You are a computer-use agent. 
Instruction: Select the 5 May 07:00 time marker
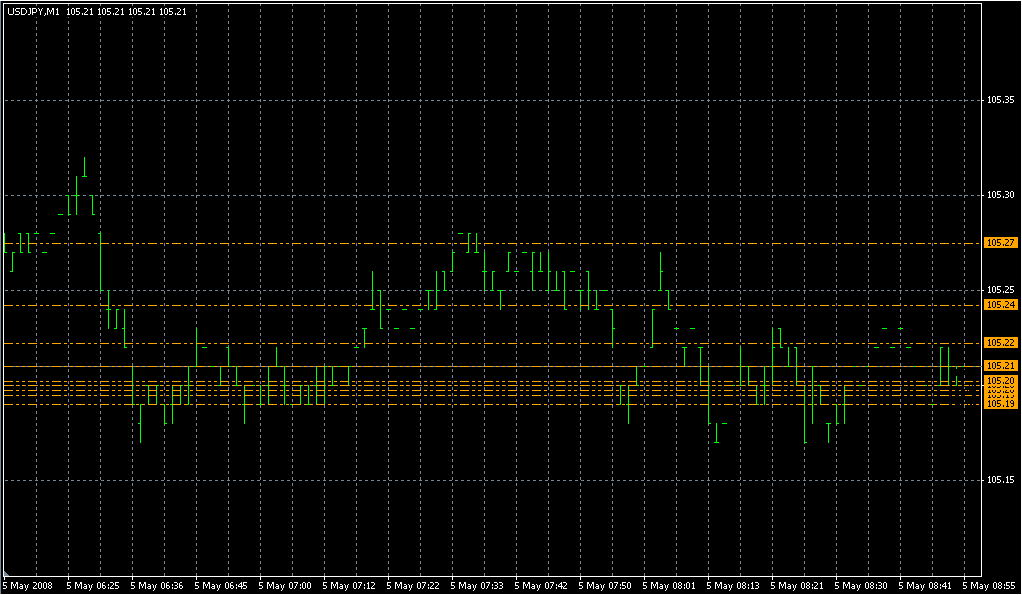(286, 585)
